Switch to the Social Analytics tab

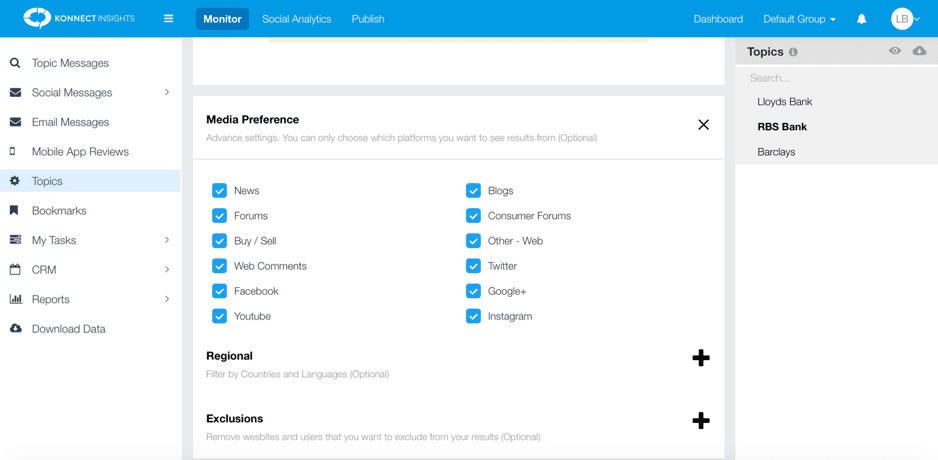(297, 19)
